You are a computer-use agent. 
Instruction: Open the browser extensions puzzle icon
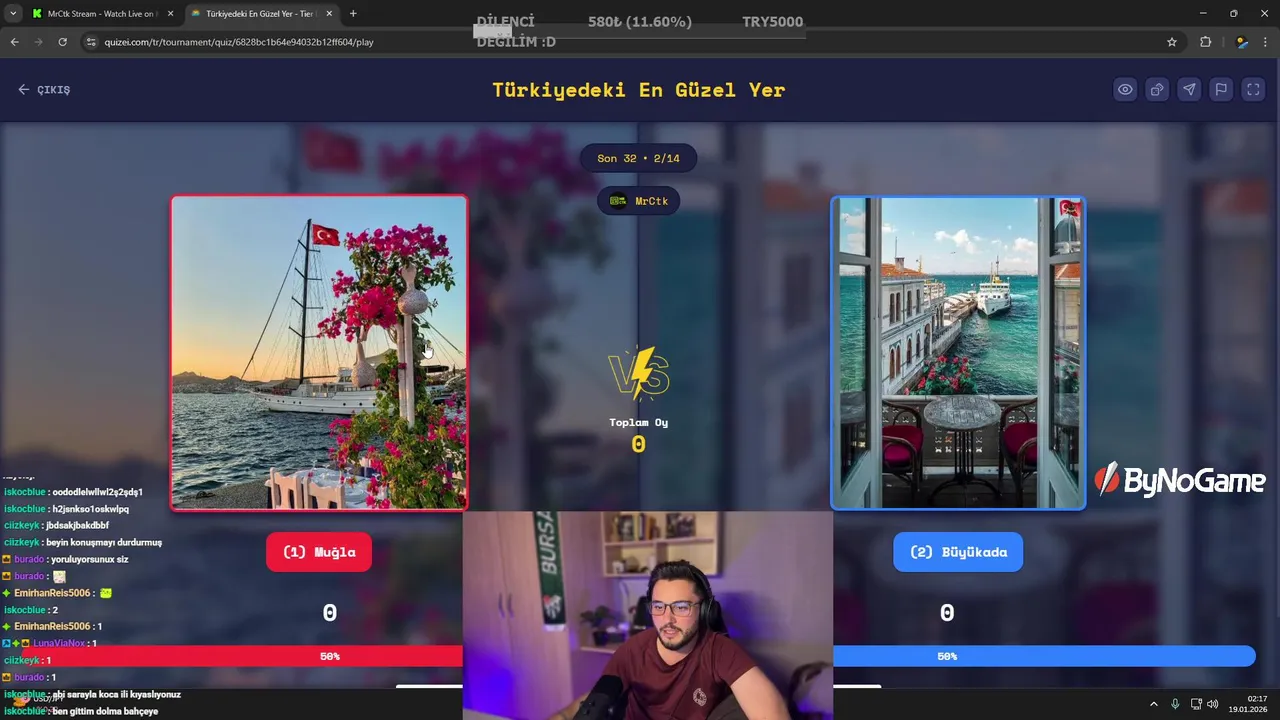tap(1205, 42)
